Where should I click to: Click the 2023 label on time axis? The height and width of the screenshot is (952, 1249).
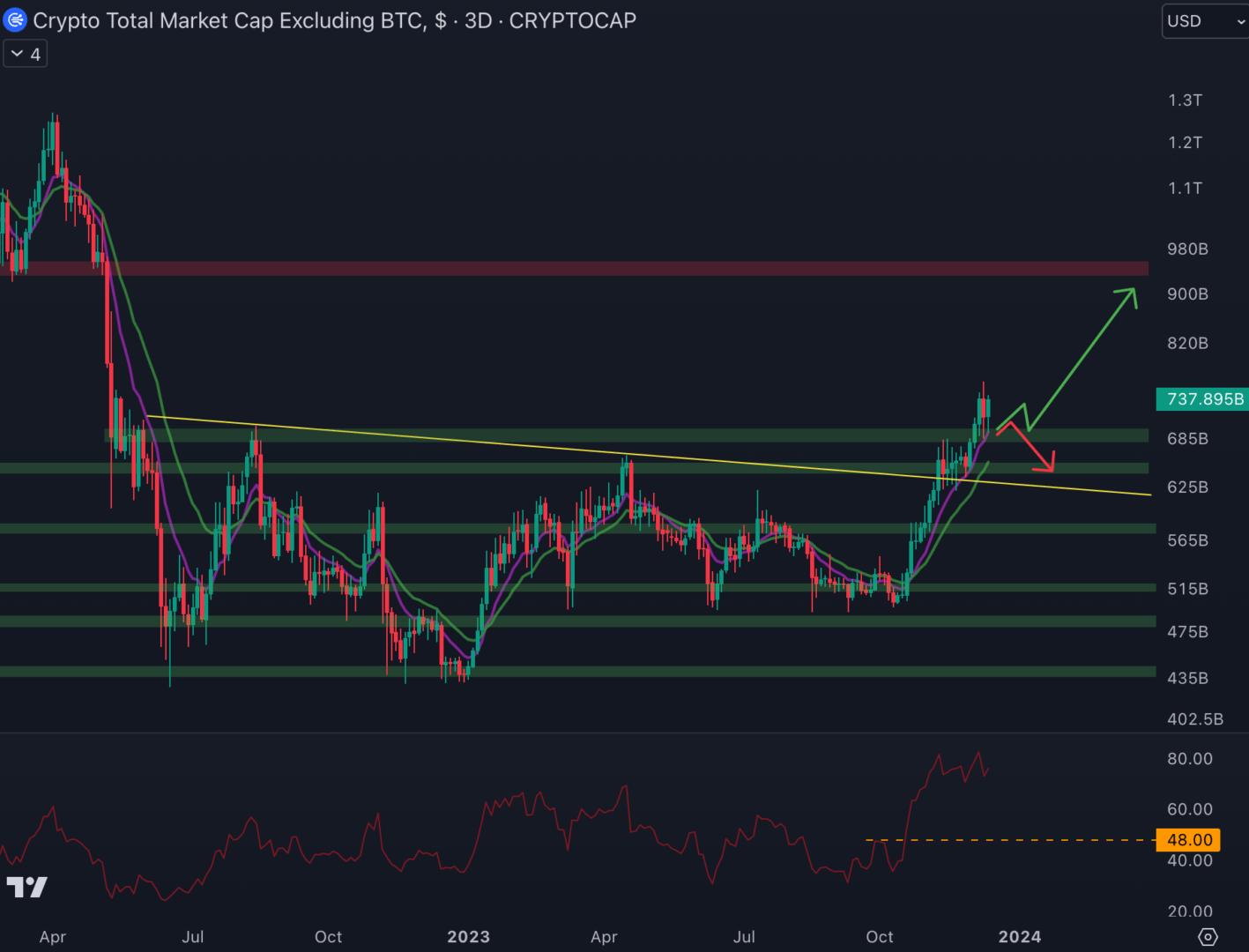(468, 936)
